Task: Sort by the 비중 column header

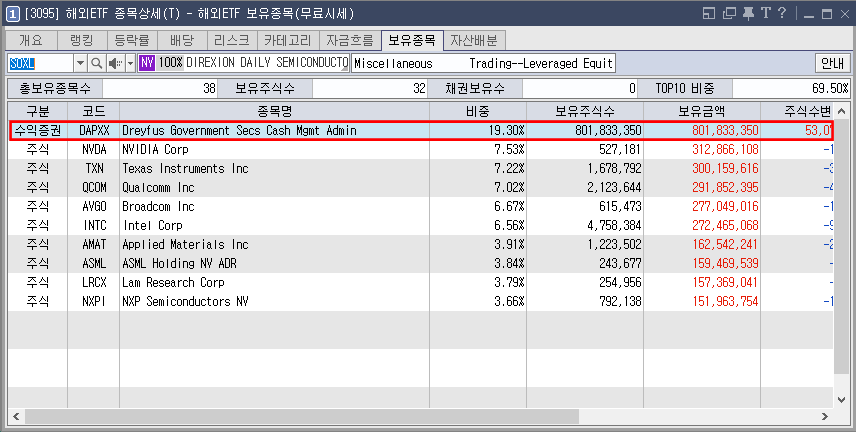Action: pyautogui.click(x=478, y=111)
